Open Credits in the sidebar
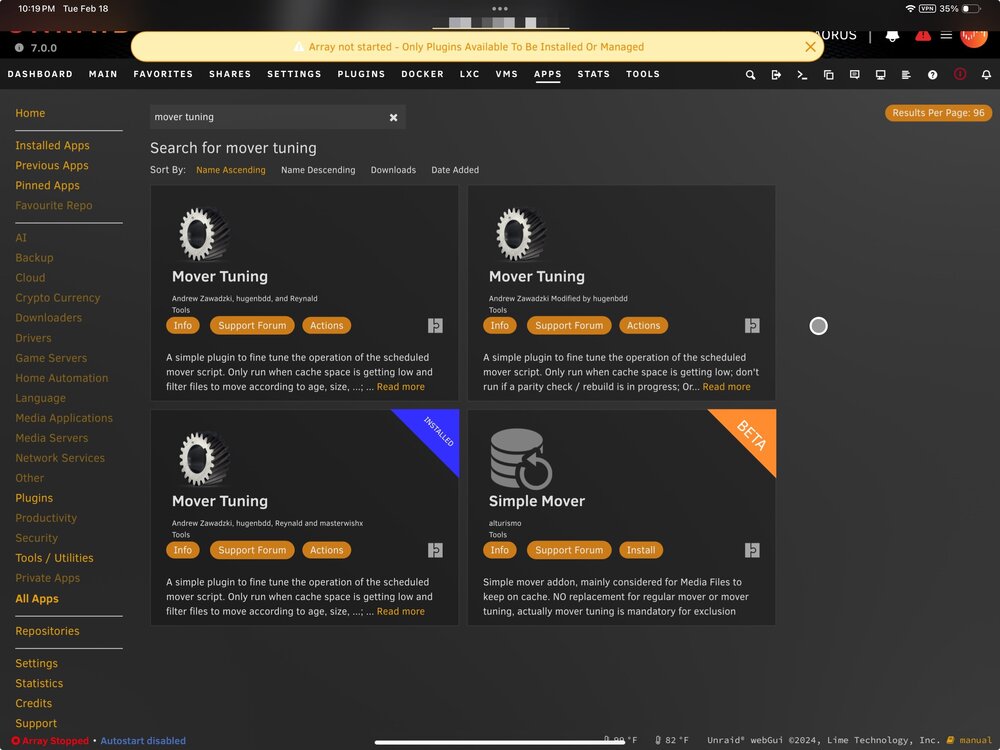 click(33, 704)
